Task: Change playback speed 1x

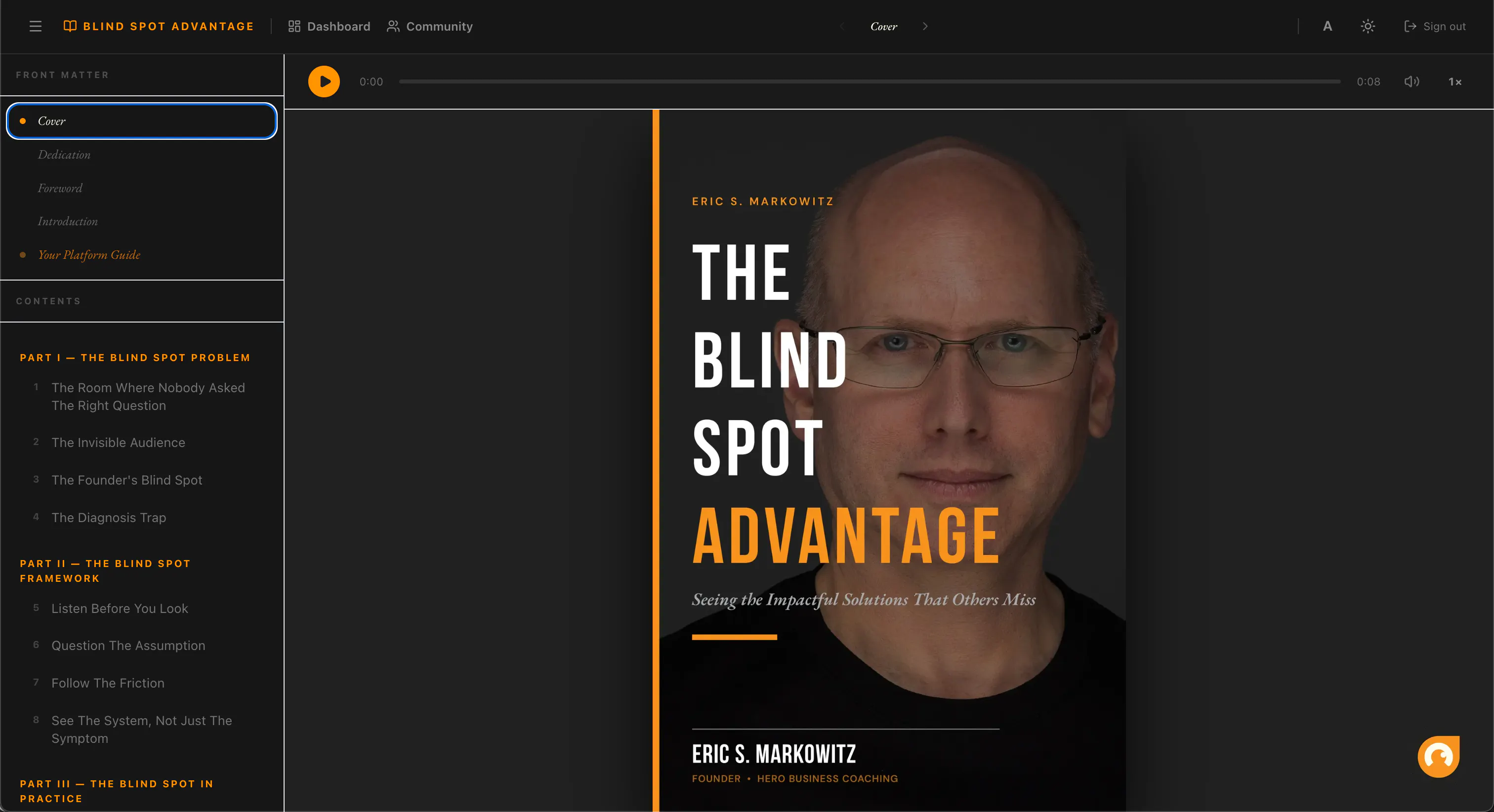Action: (1454, 82)
